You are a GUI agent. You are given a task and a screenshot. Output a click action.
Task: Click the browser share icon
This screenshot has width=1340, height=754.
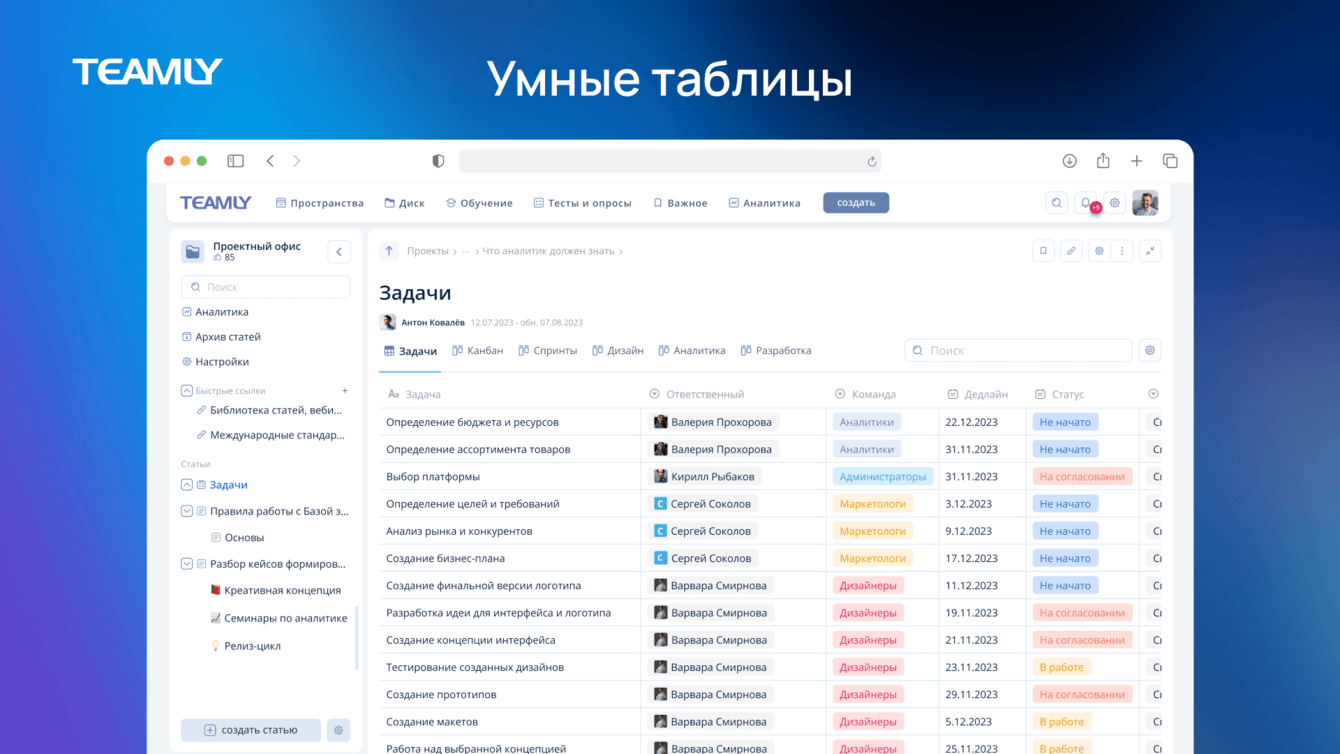(x=1103, y=160)
